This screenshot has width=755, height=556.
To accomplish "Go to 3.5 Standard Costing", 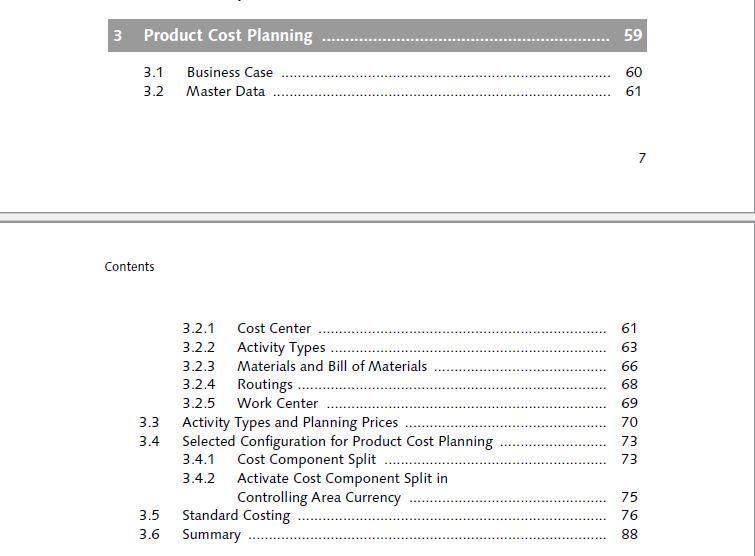I will [389, 516].
